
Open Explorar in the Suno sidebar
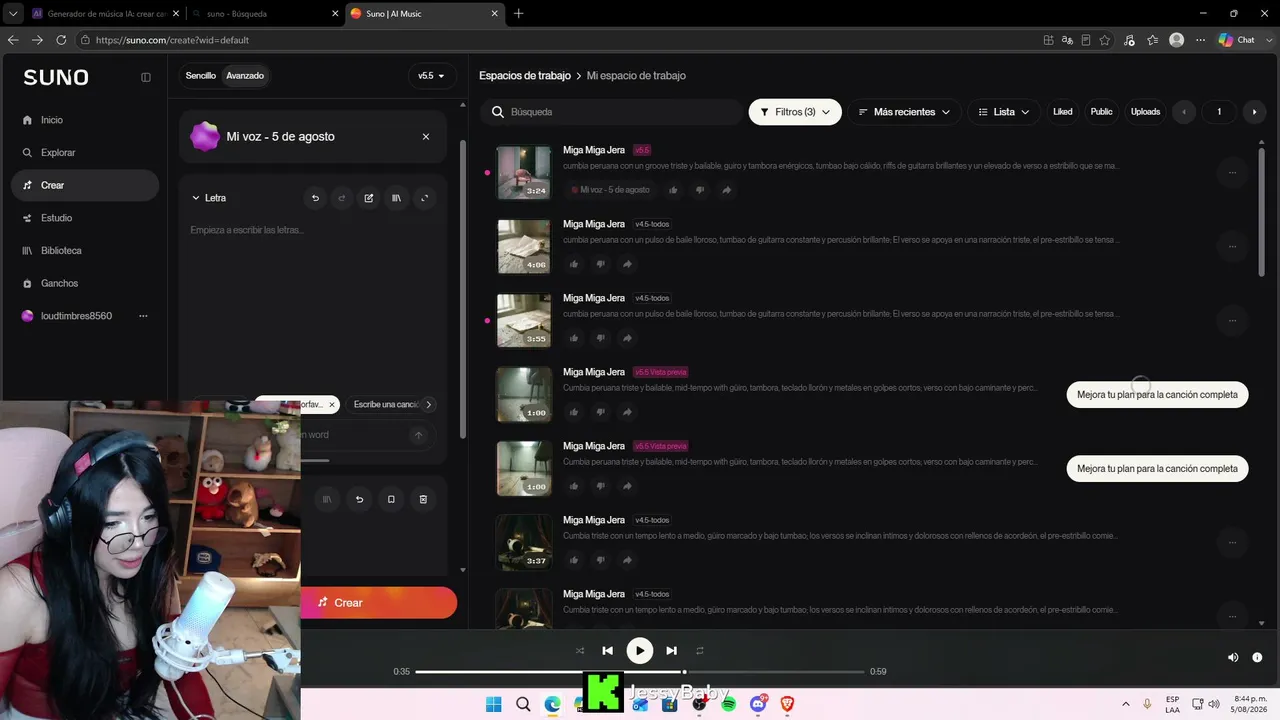coord(57,153)
